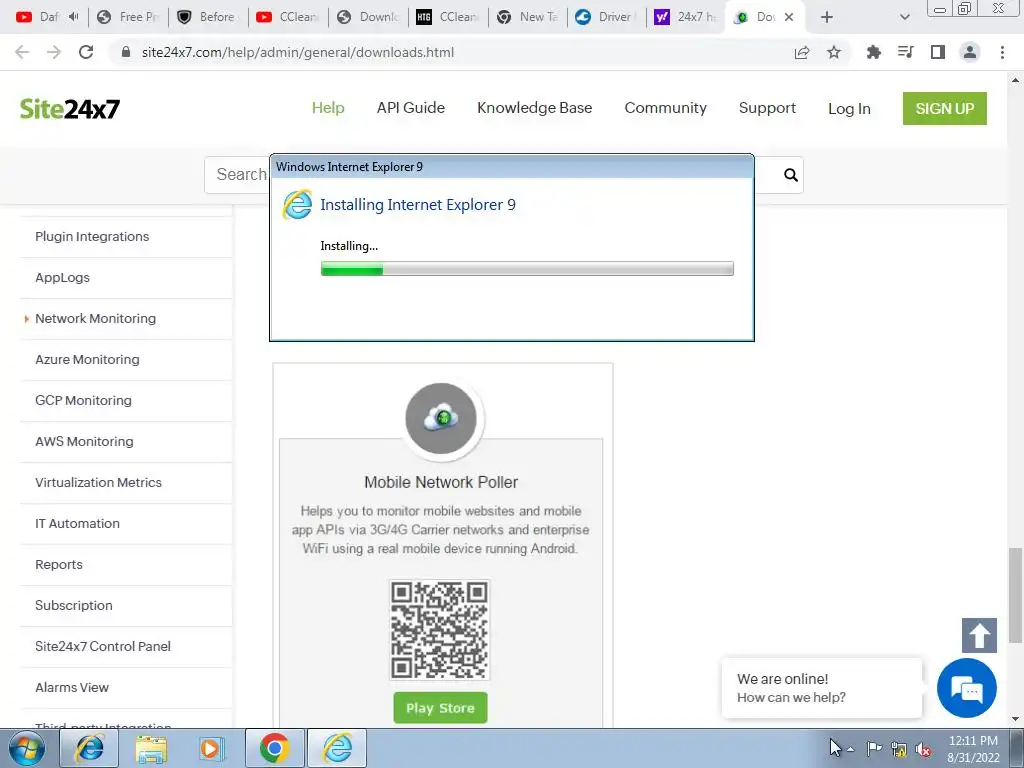This screenshot has height=768, width=1024.
Task: Toggle the side panel icon
Action: click(x=938, y=52)
